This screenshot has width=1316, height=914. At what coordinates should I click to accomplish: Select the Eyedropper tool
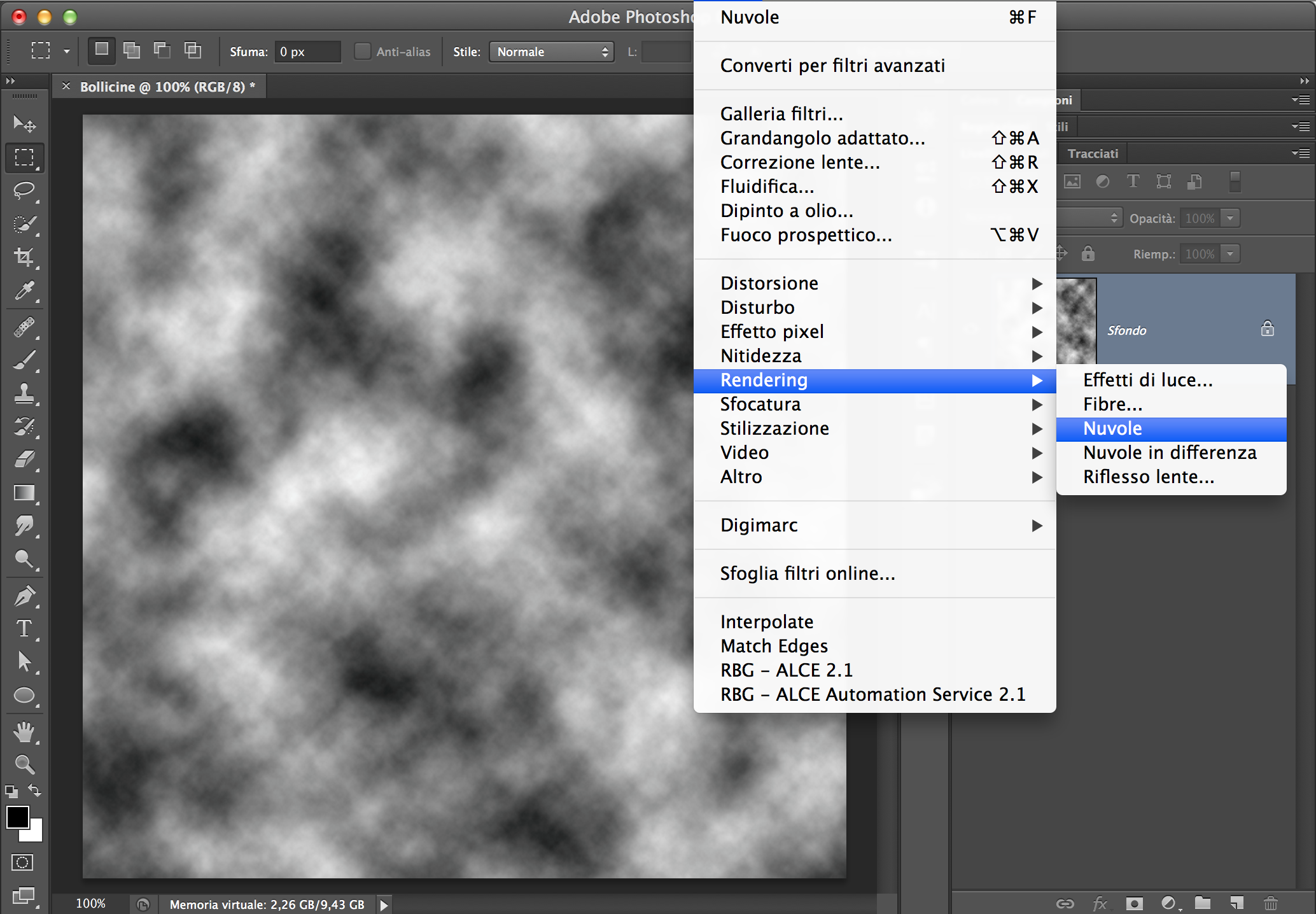[x=24, y=291]
